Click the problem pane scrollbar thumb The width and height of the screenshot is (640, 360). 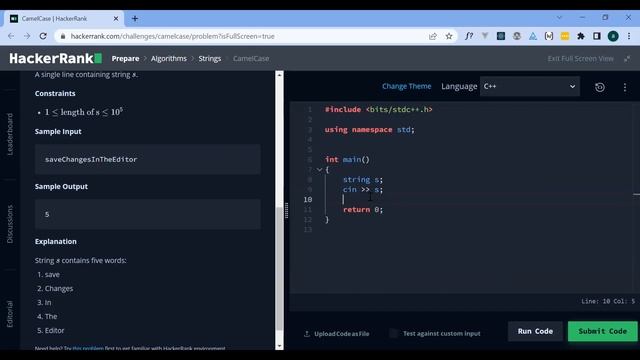tap(279, 269)
